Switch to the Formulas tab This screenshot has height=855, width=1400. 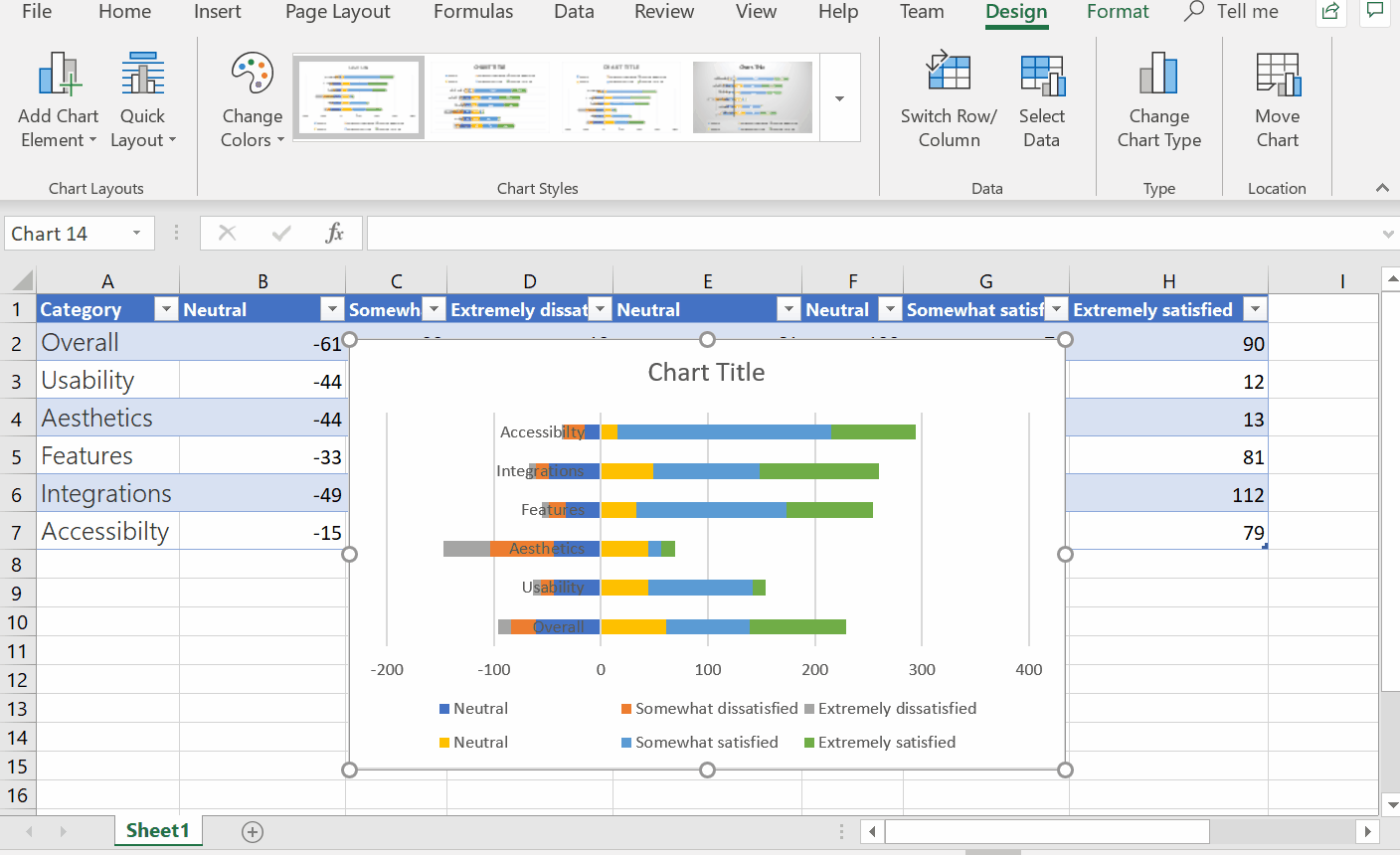(473, 12)
